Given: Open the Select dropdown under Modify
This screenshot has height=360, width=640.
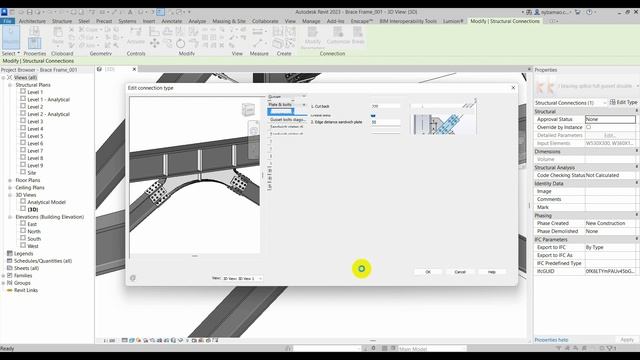Looking at the screenshot, I should [11, 53].
